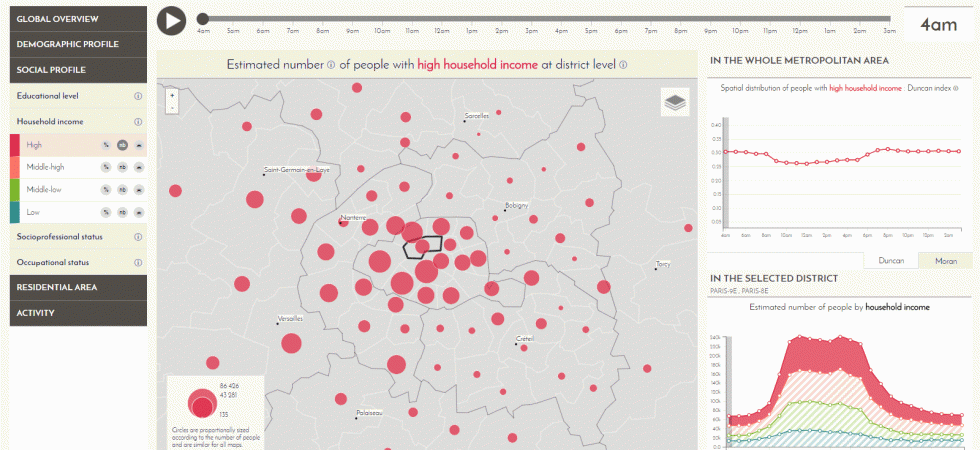This screenshot has height=450, width=980.
Task: Select number mode for Middle-high income
Action: click(122, 167)
